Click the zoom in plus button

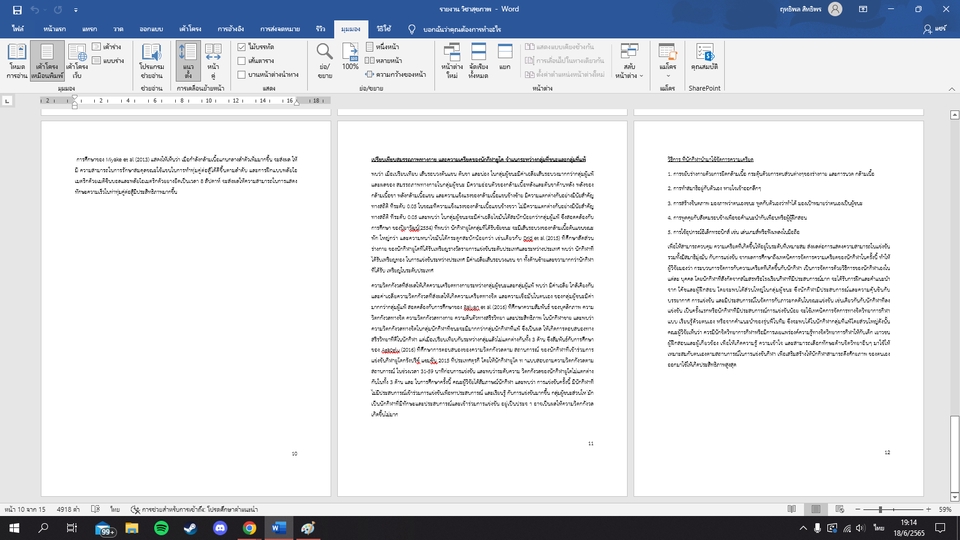[x=928, y=509]
